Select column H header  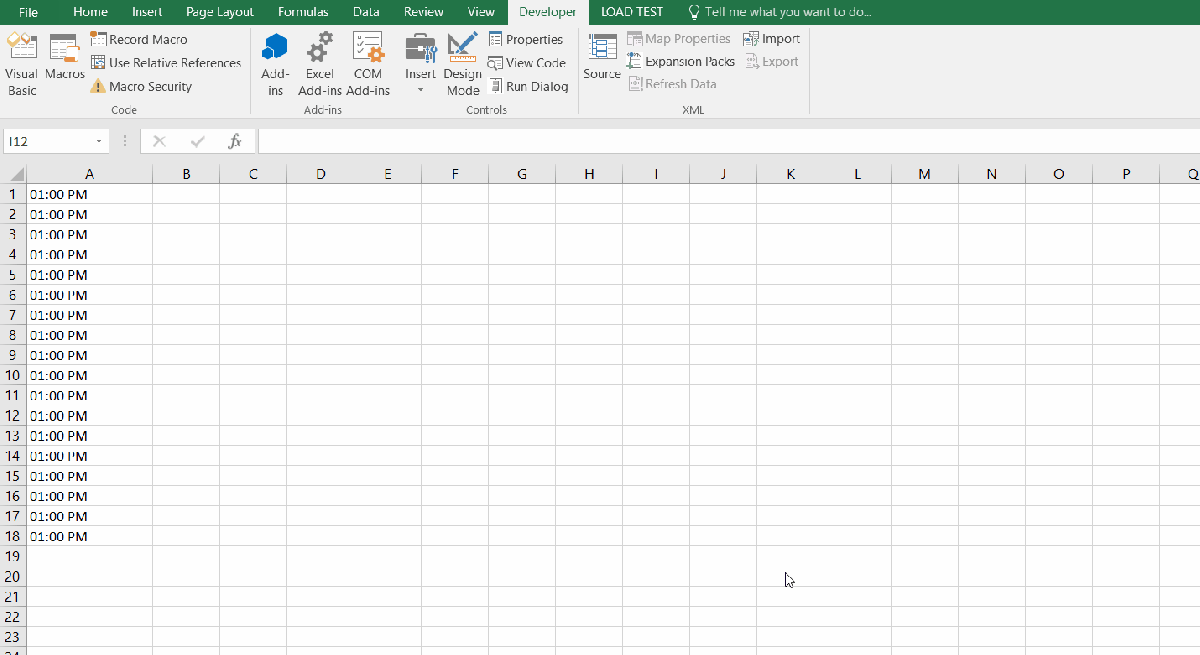click(x=589, y=174)
